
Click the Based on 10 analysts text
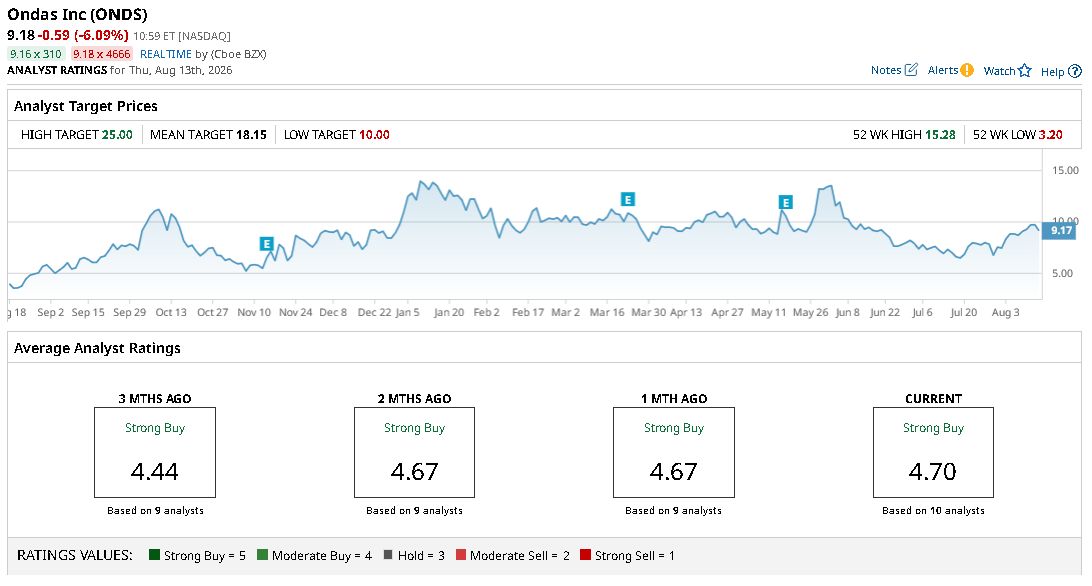click(x=933, y=510)
